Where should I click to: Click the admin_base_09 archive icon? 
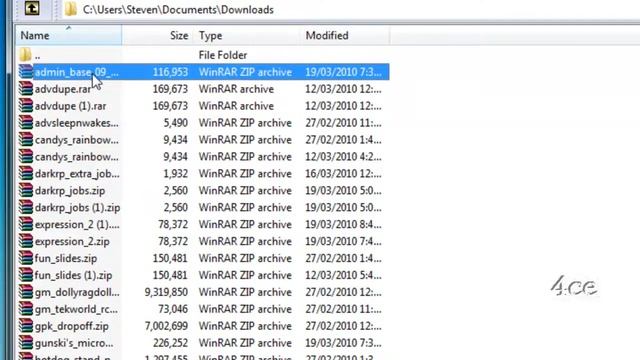[26, 72]
